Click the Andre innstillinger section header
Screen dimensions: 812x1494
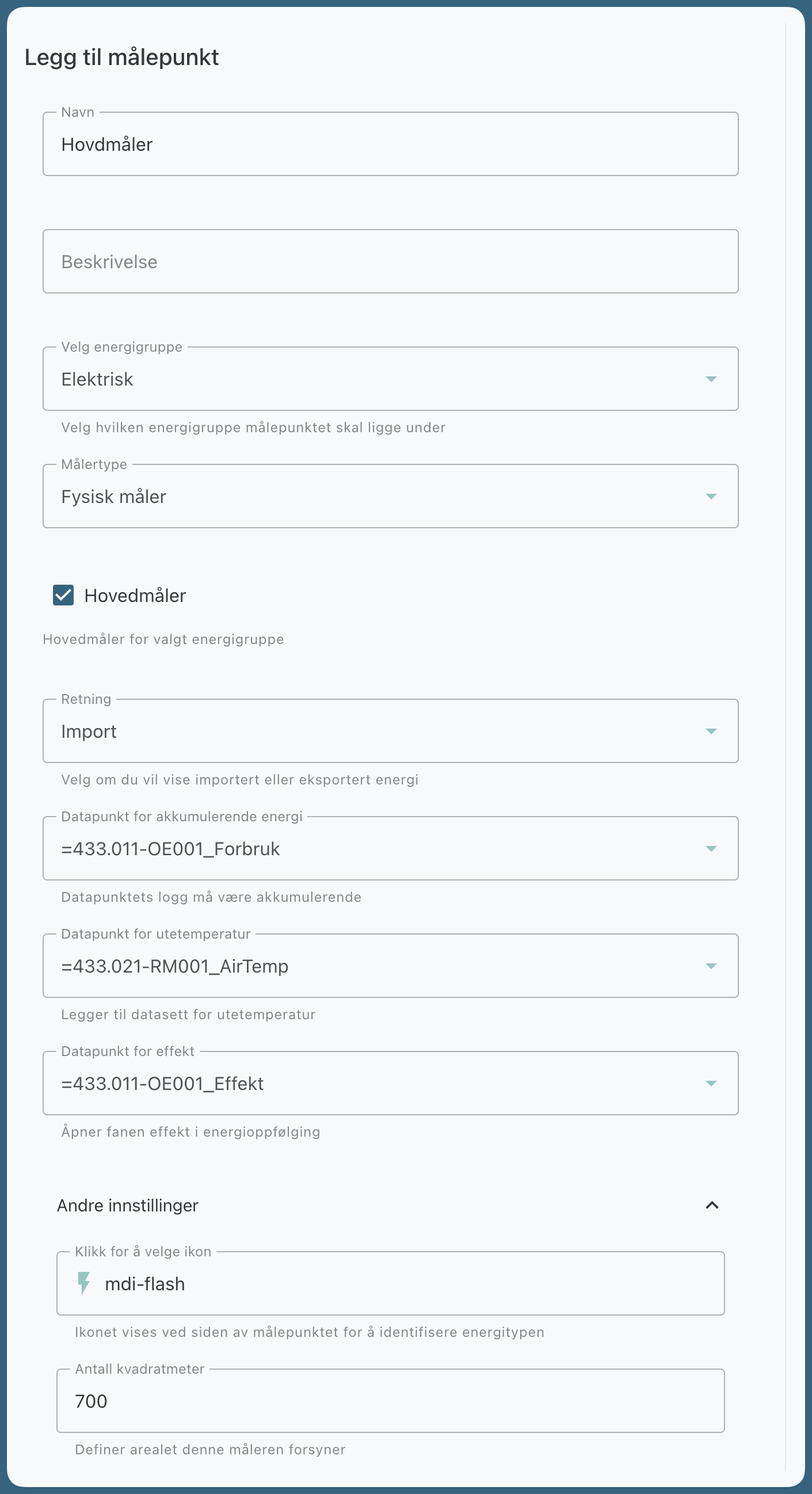click(x=128, y=1206)
